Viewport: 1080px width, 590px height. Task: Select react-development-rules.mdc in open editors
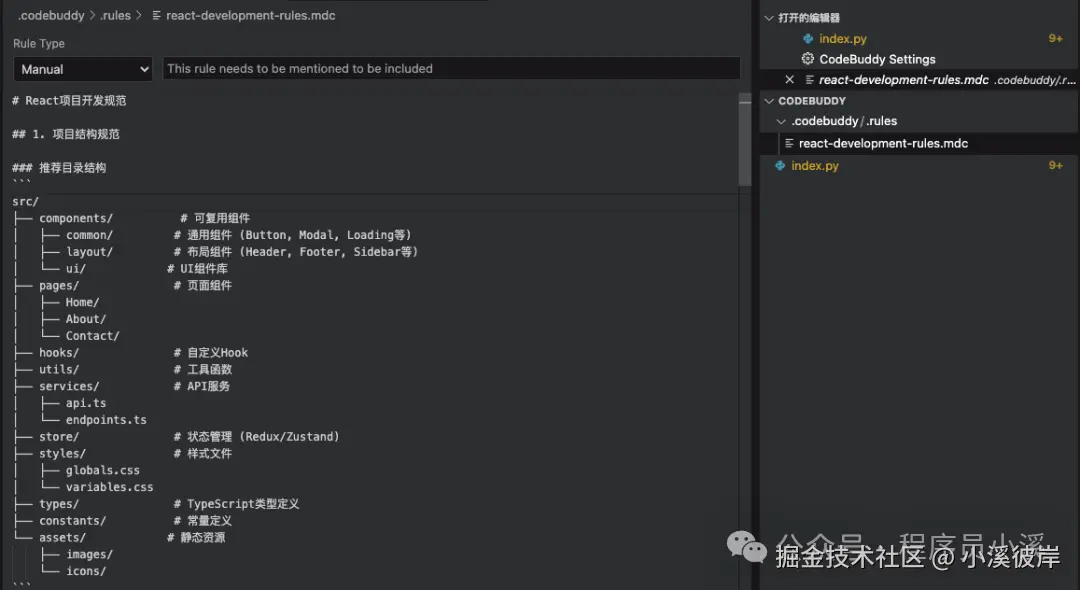click(x=904, y=80)
